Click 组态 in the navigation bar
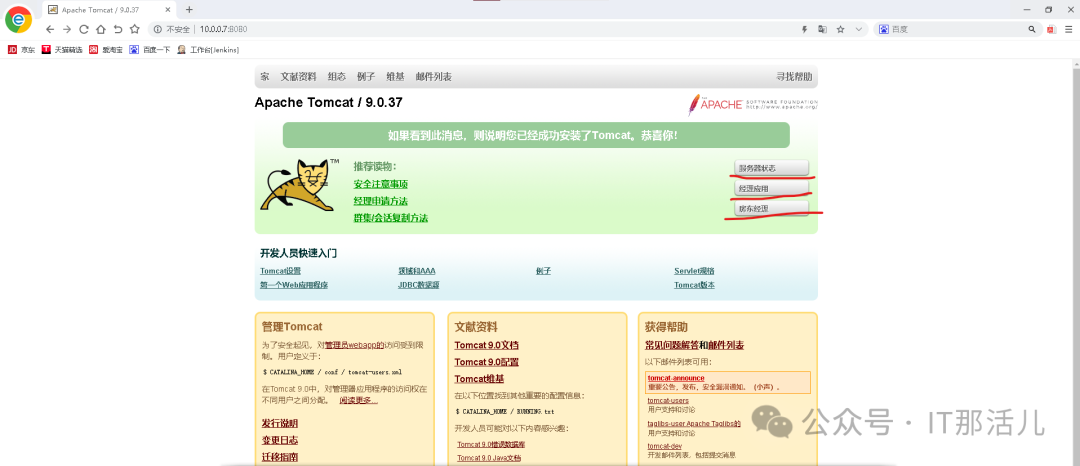Image resolution: width=1080 pixels, height=466 pixels. click(x=337, y=77)
